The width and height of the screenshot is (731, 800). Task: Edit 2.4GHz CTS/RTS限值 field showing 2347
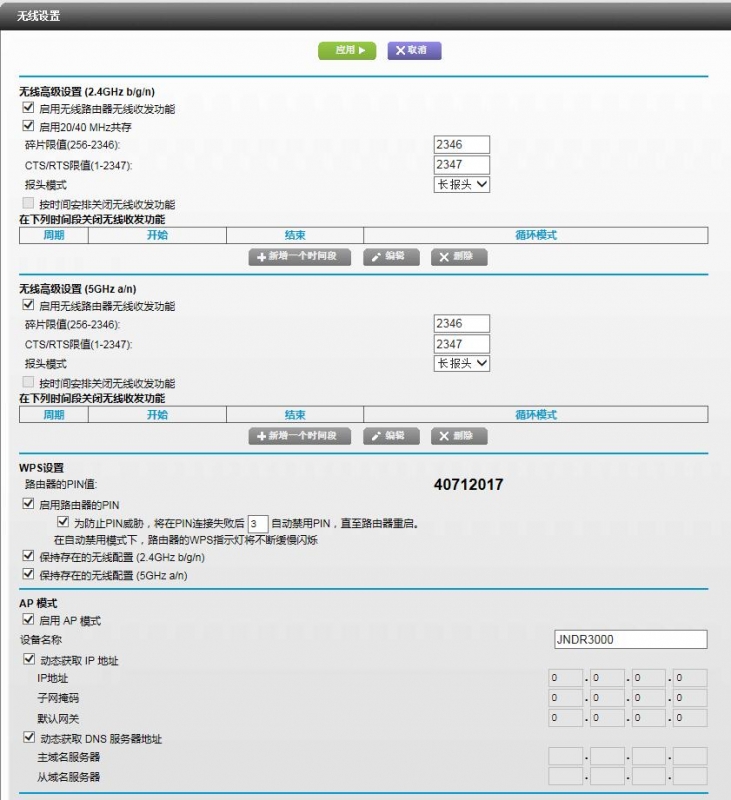pos(462,164)
